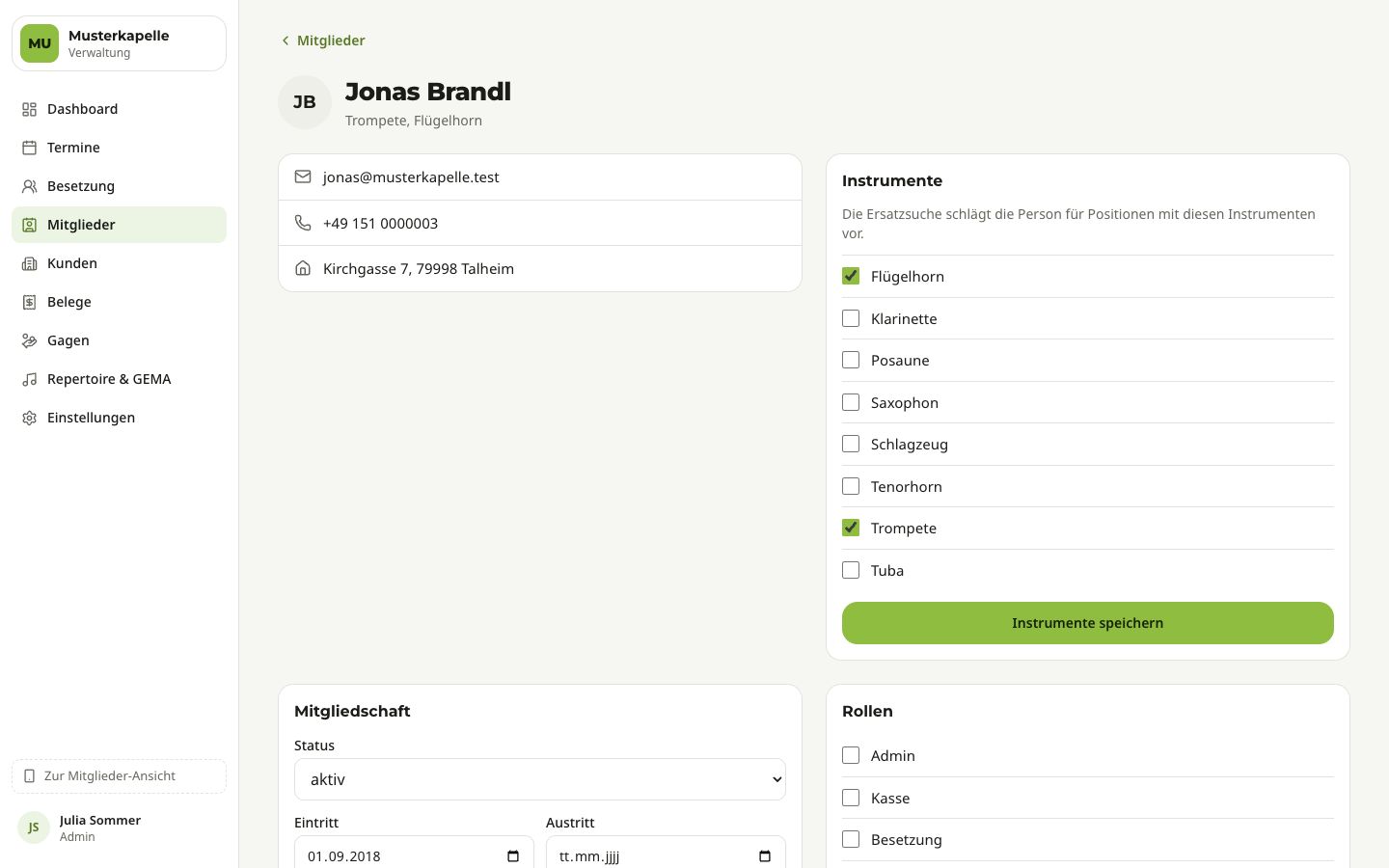Image resolution: width=1389 pixels, height=868 pixels.
Task: Check the Tenorhorn checkbox
Action: (x=851, y=486)
